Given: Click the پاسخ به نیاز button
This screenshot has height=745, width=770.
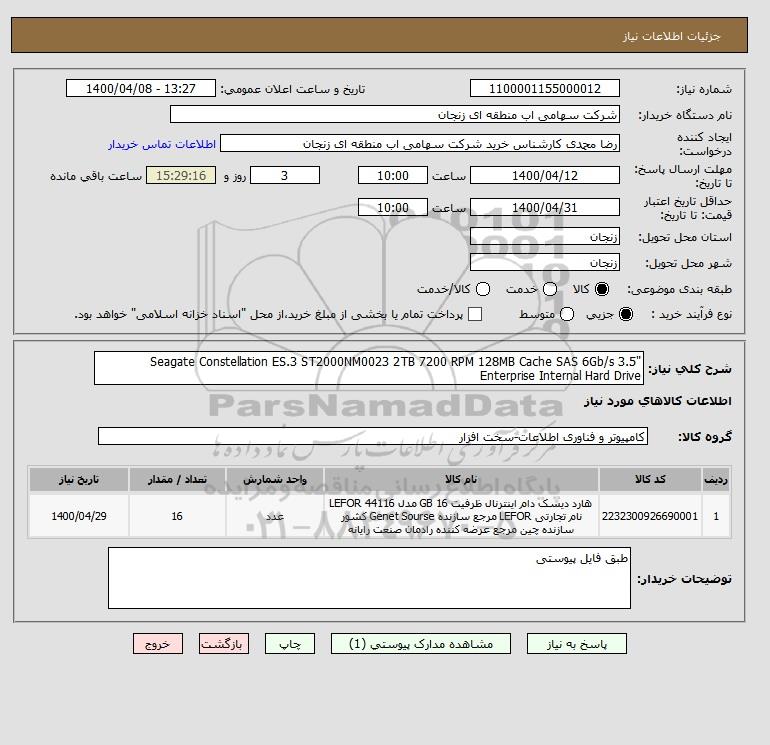Looking at the screenshot, I should tap(577, 644).
